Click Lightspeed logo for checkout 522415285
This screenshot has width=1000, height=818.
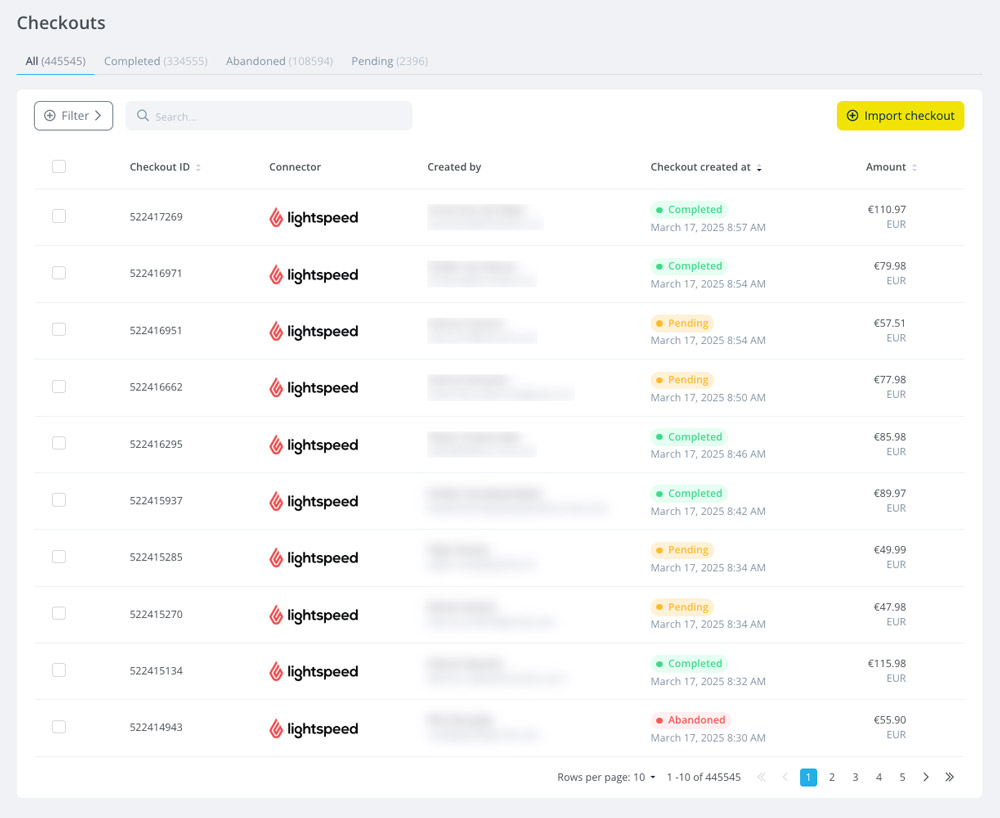[314, 558]
